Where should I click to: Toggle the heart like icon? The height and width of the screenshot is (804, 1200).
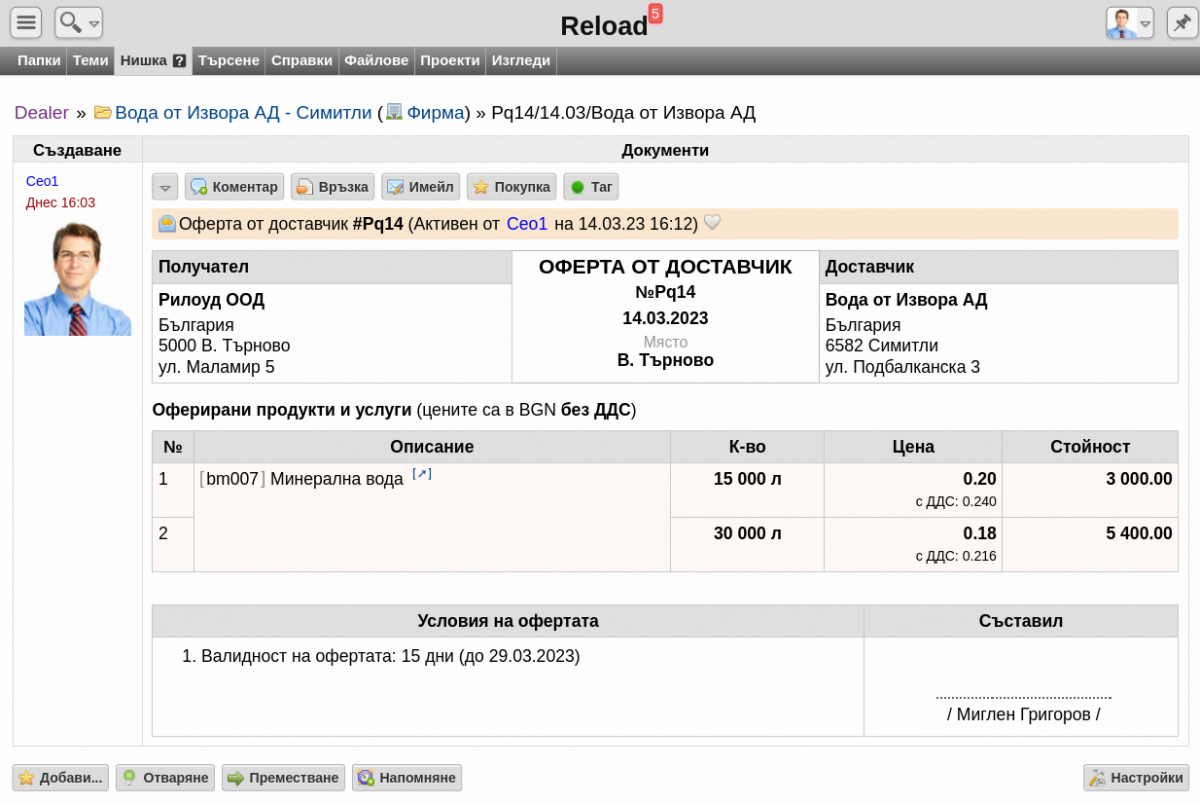(712, 222)
